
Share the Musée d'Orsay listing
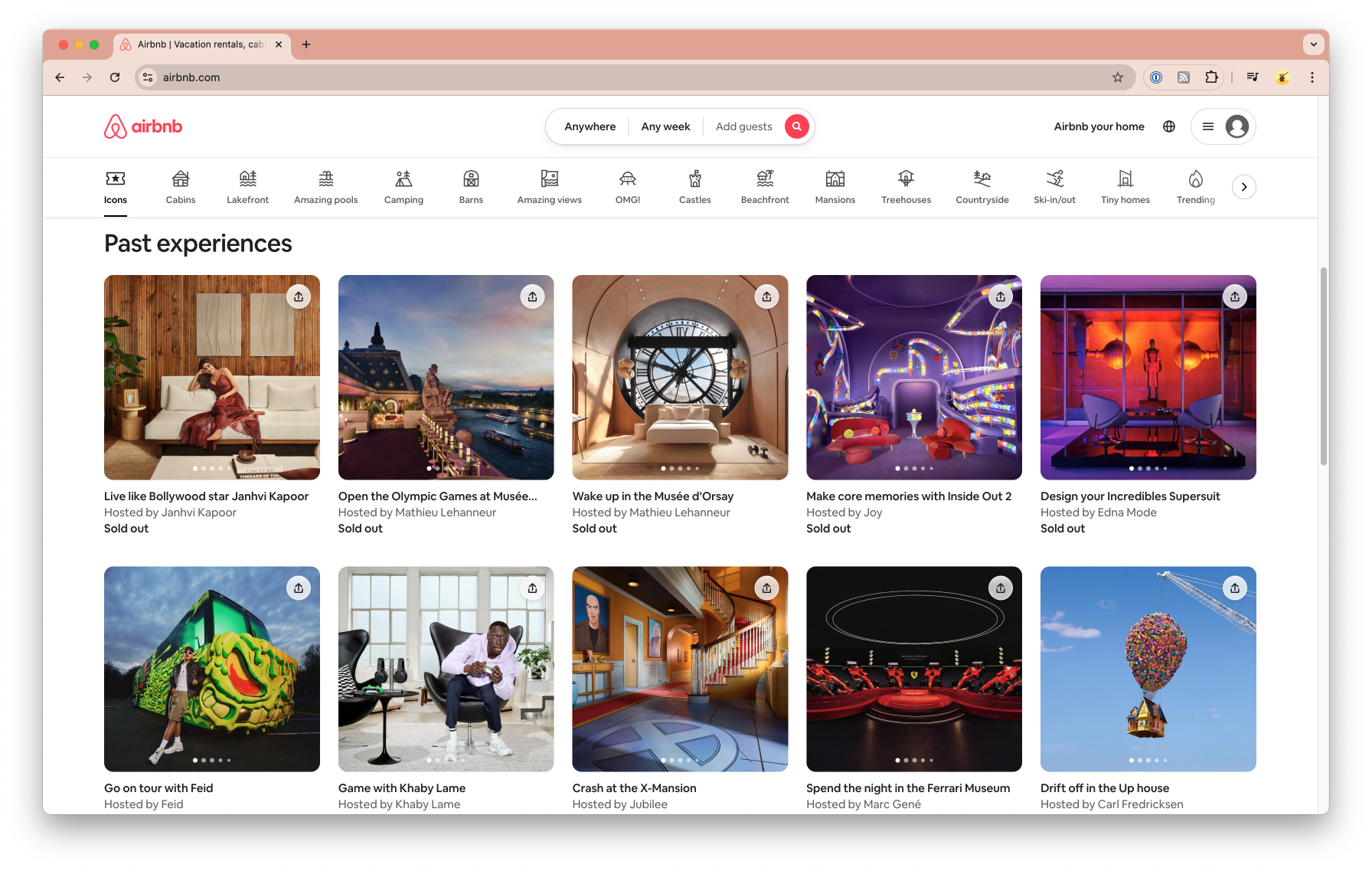tap(766, 296)
